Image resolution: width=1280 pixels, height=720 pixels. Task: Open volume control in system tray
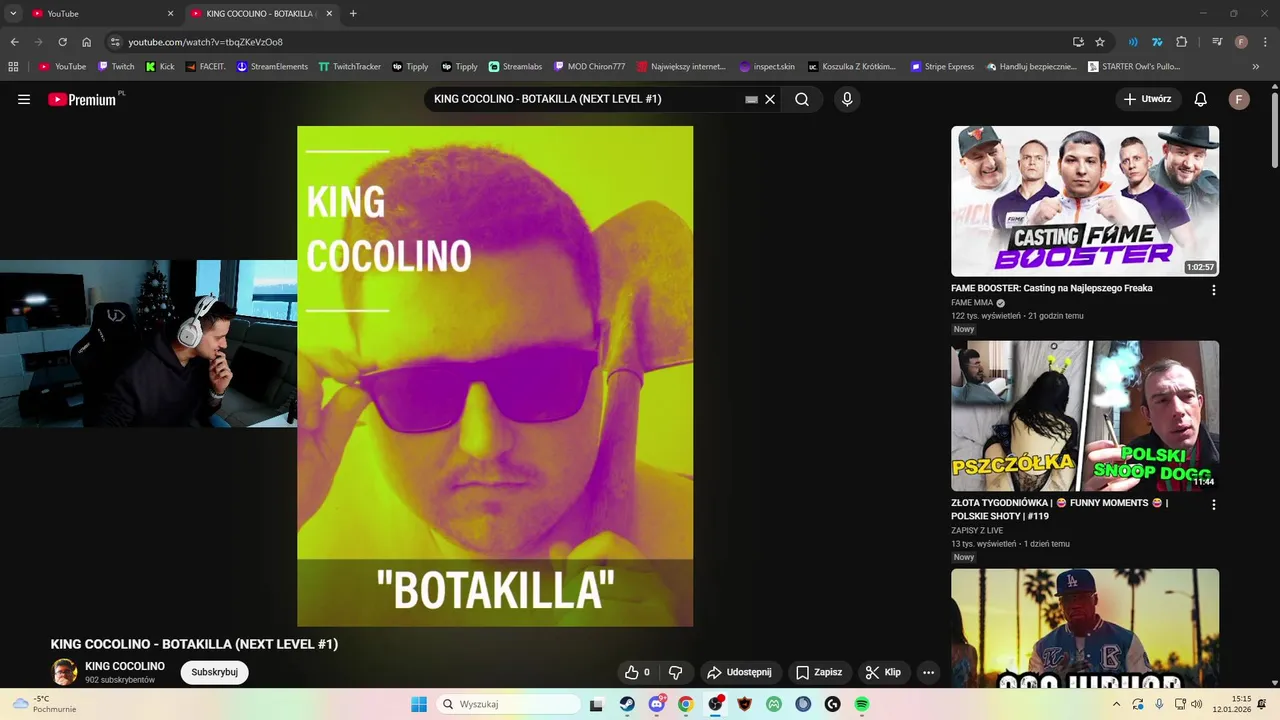(x=1197, y=704)
